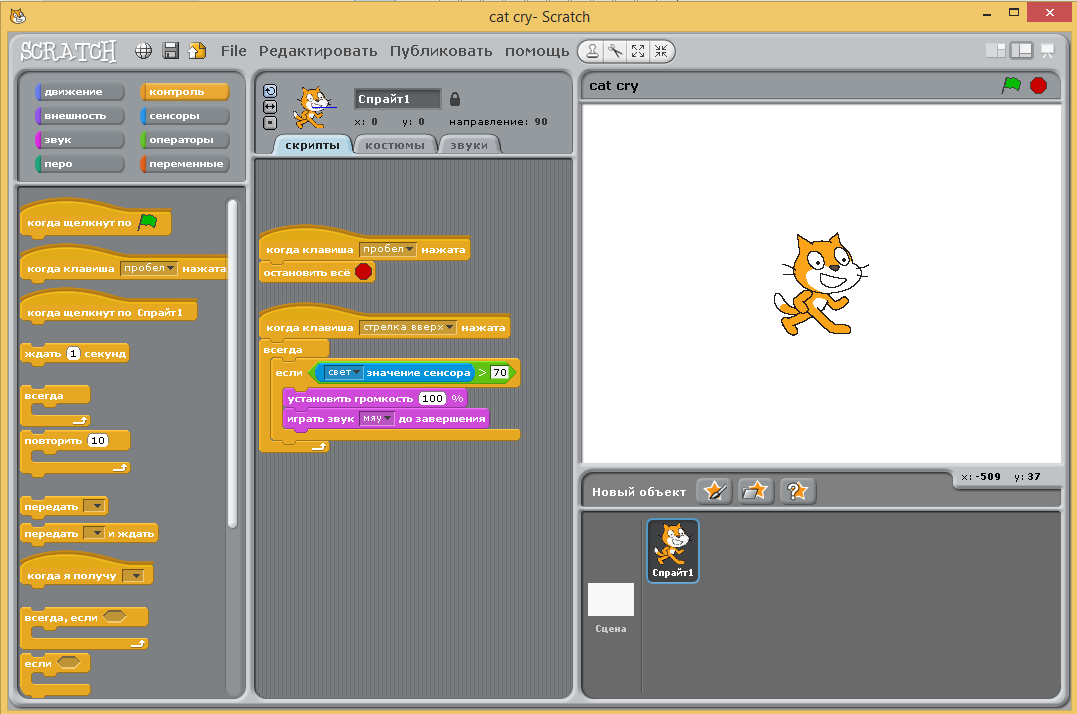
Task: Switch to full stage view mode
Action: coord(1021,51)
